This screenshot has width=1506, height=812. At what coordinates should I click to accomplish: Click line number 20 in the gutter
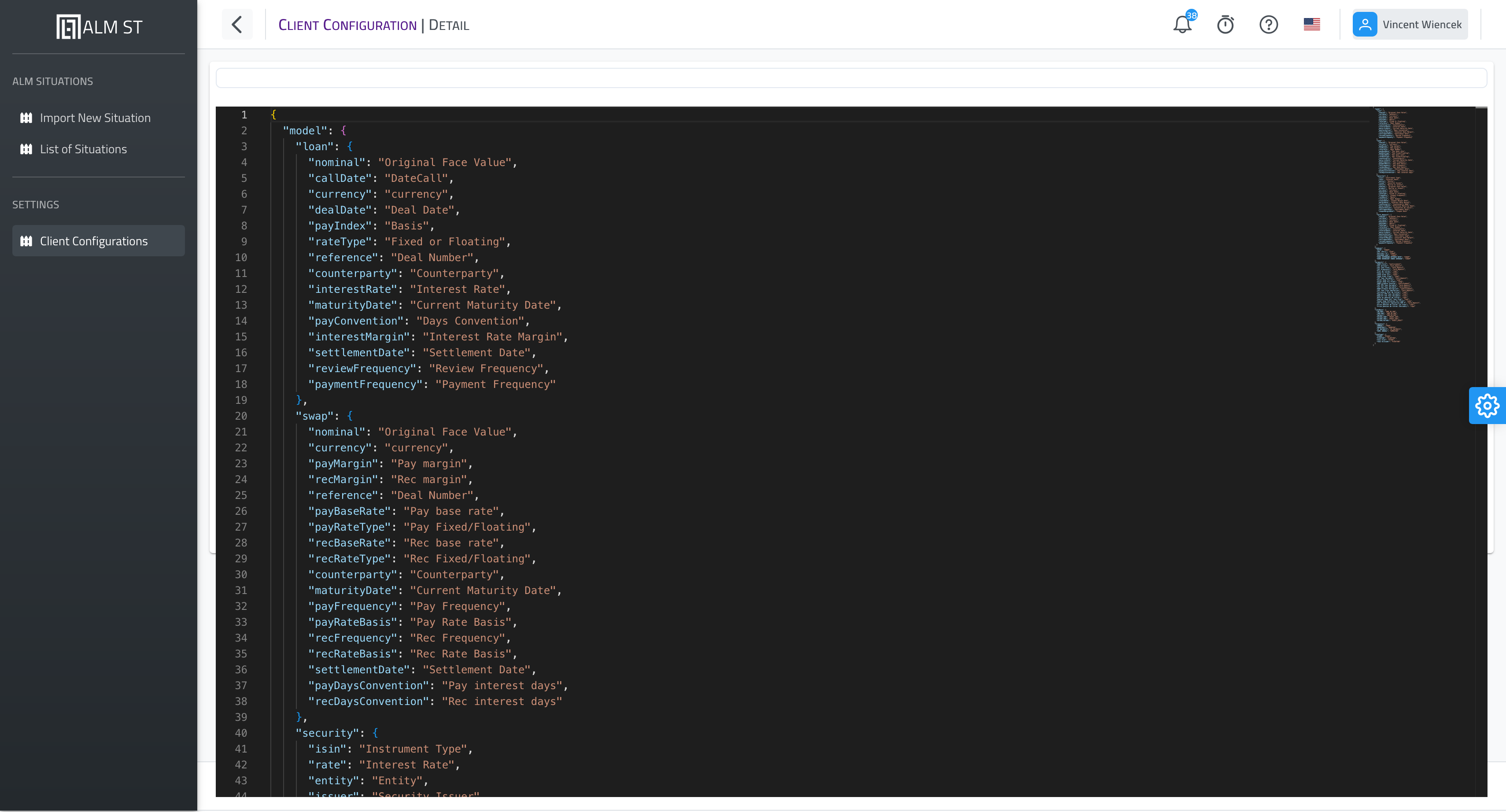(241, 416)
